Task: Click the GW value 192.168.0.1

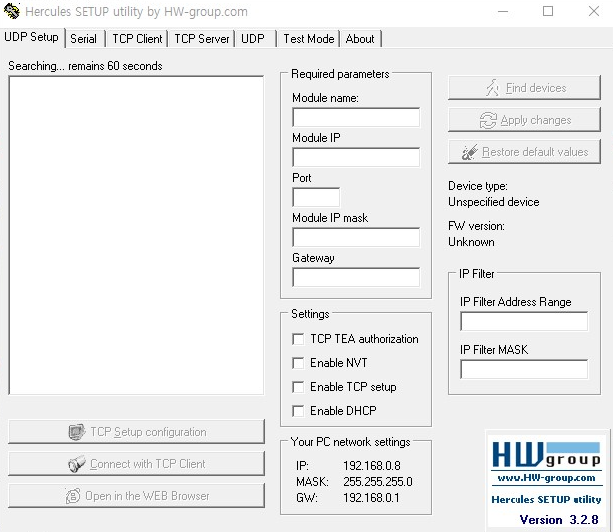Action: tap(371, 498)
